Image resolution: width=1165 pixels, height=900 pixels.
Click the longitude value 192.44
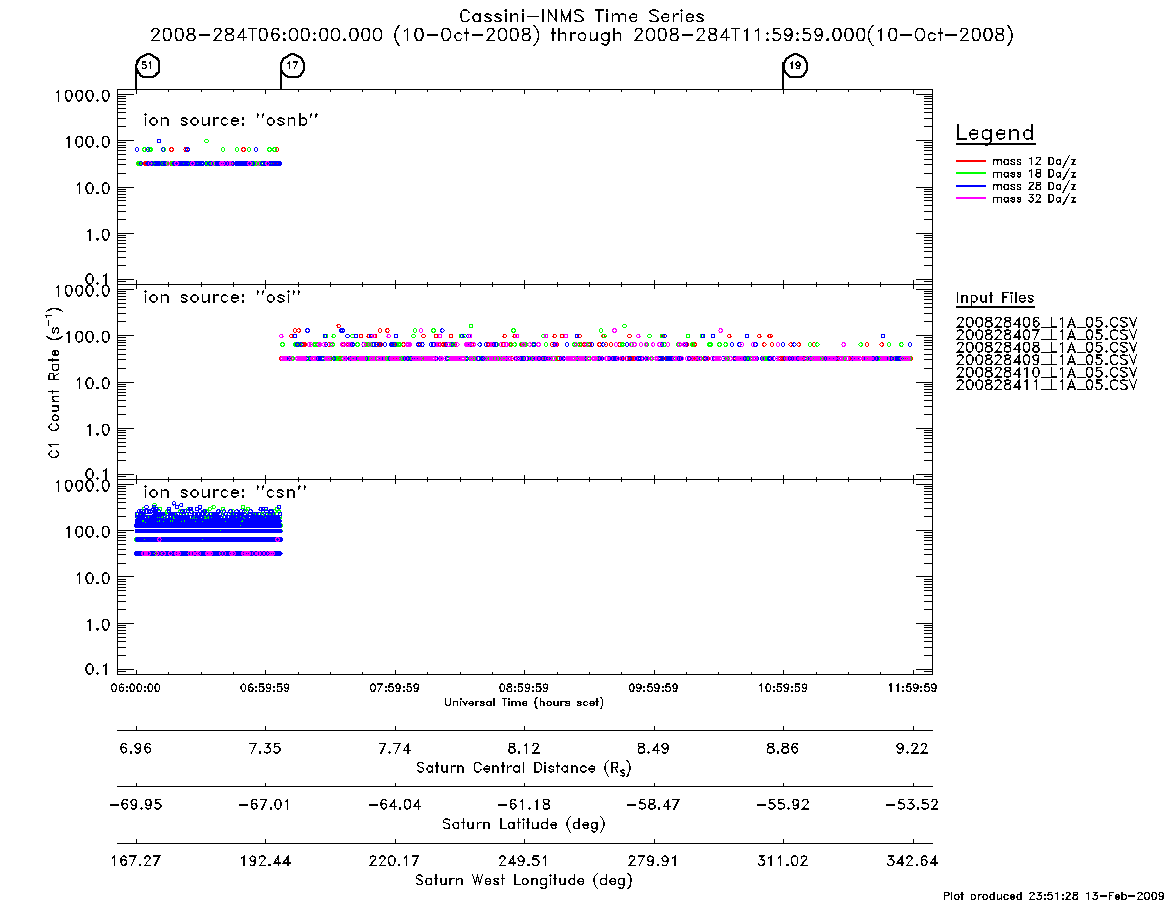pyautogui.click(x=265, y=861)
